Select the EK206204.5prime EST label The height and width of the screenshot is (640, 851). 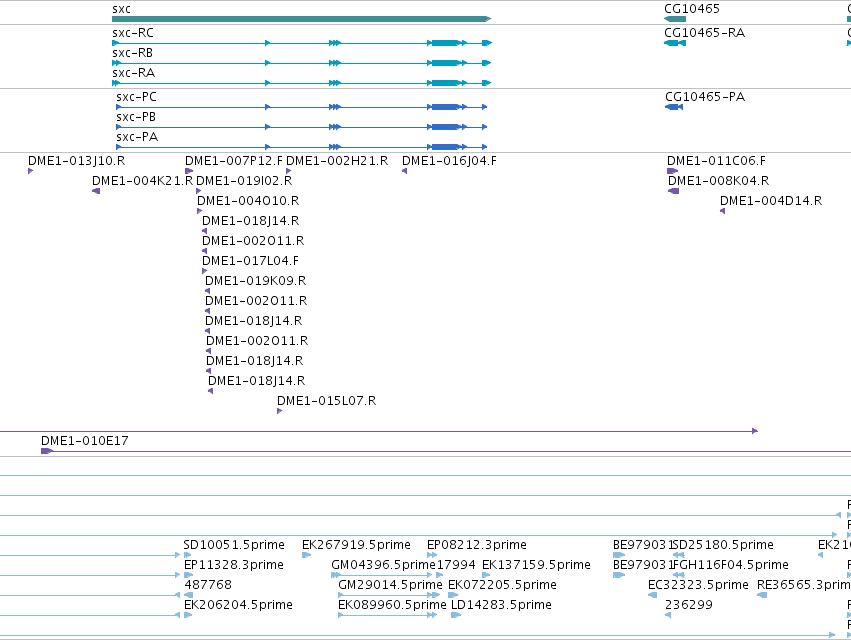[x=238, y=605]
